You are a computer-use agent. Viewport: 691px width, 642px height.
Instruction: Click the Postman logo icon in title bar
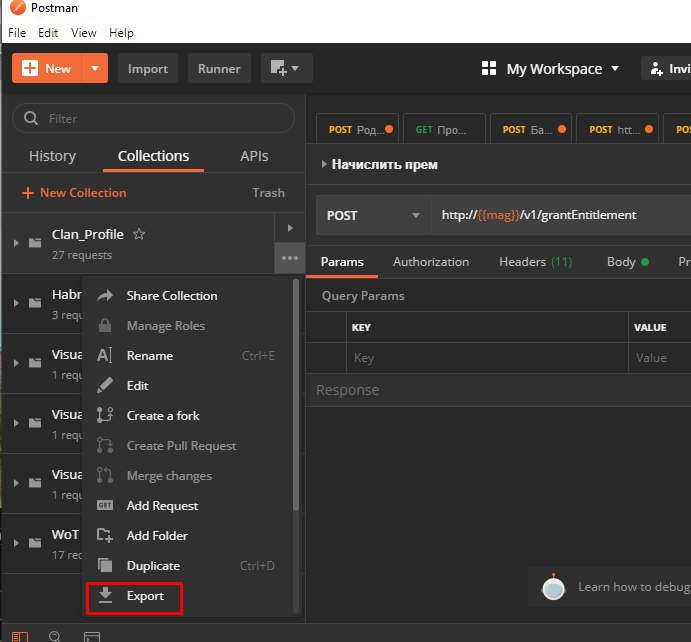18,7
